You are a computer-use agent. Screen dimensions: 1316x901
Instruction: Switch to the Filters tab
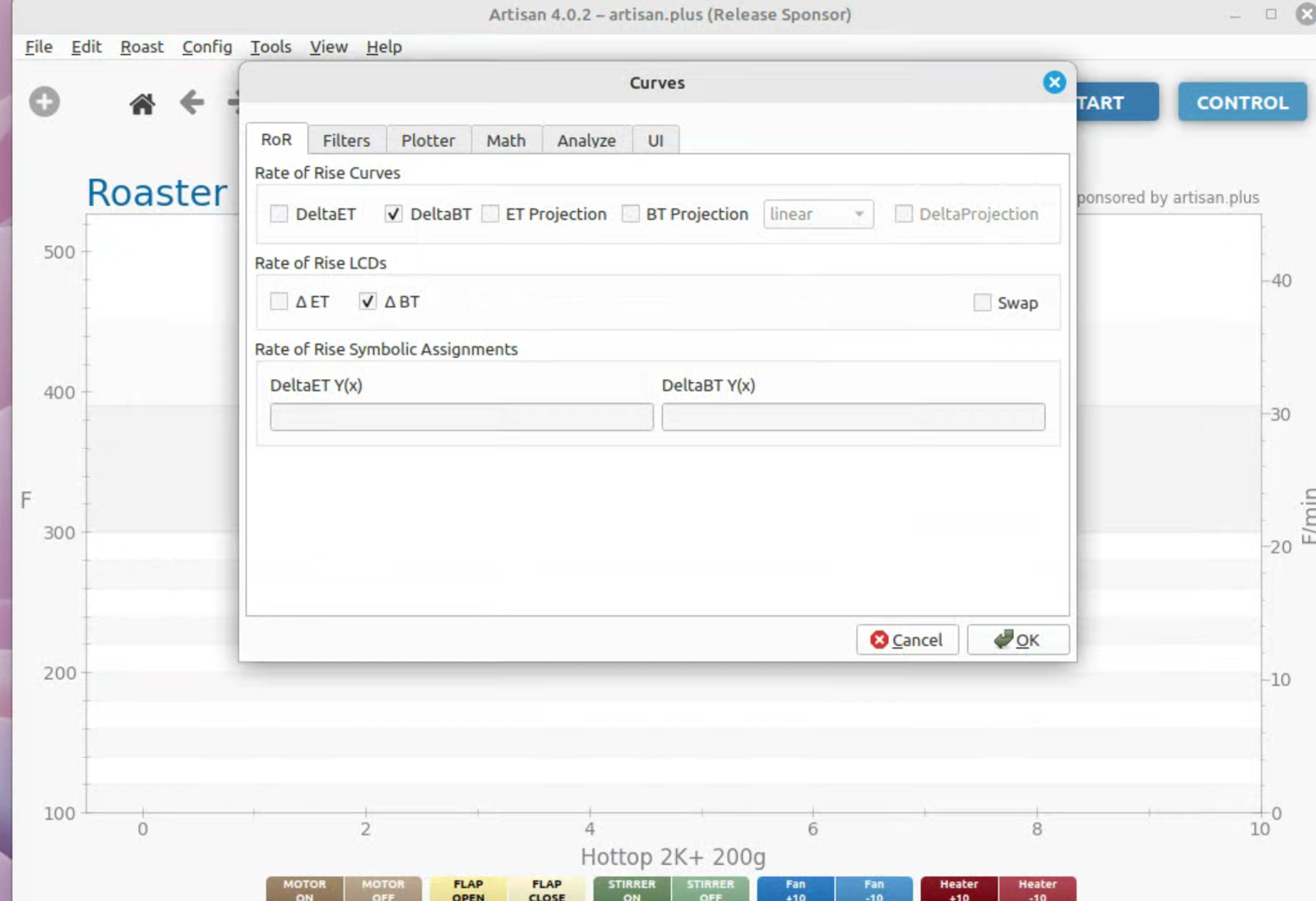click(x=346, y=141)
